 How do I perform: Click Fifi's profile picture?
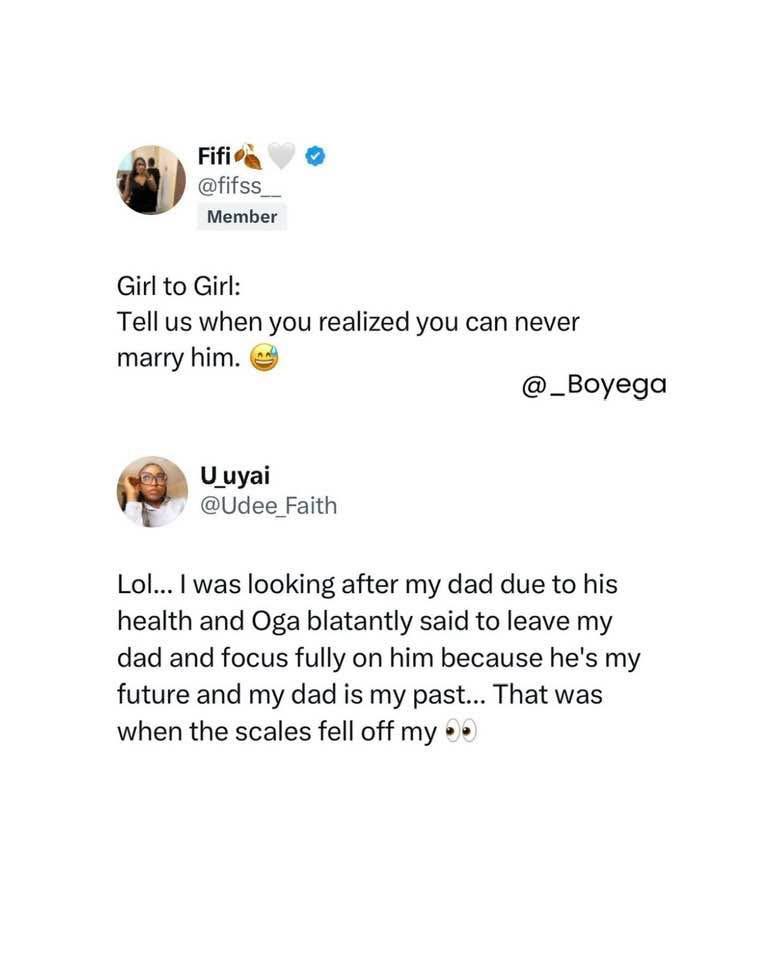pyautogui.click(x=152, y=180)
